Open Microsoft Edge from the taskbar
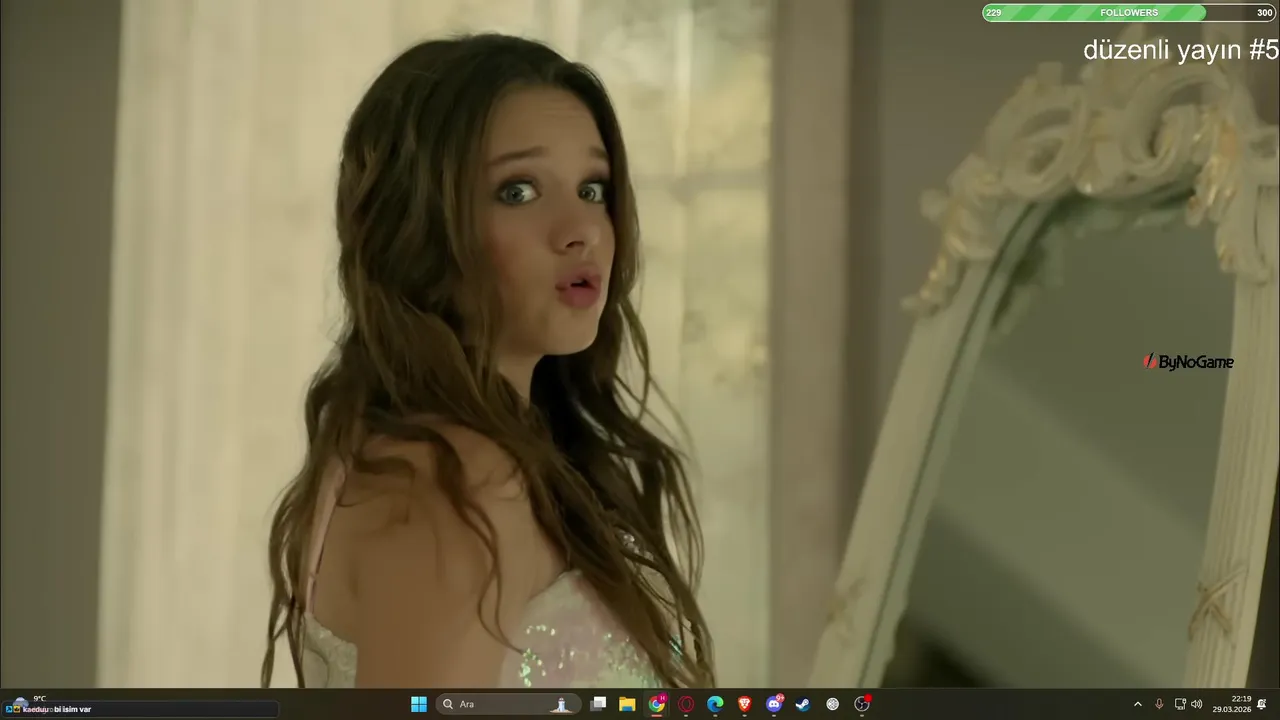Screen dimensions: 1280x720 click(x=715, y=704)
